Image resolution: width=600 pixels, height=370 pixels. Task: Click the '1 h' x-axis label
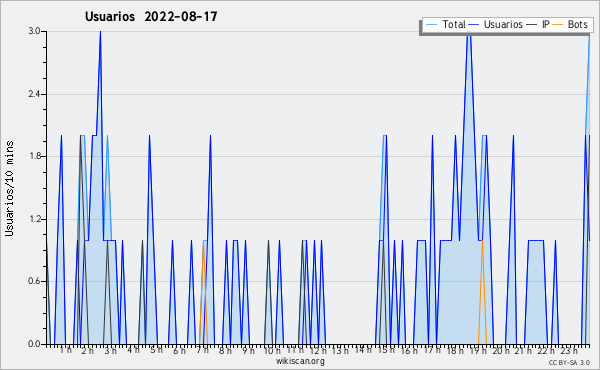[x=65, y=350]
